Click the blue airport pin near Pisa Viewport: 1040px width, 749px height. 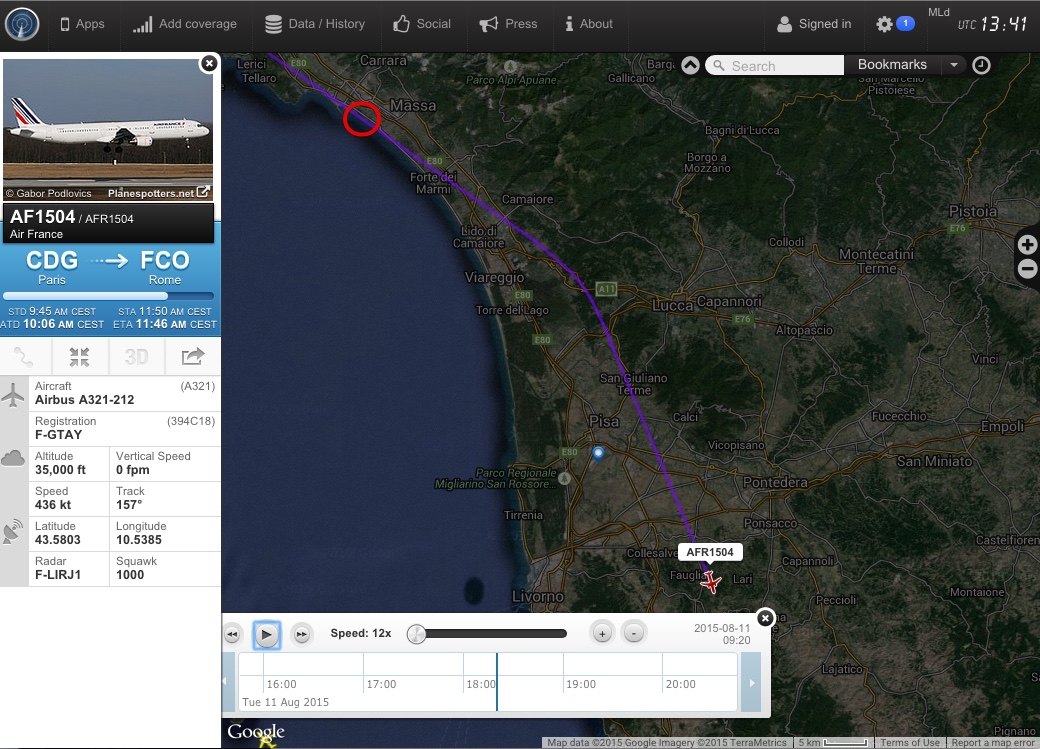tap(598, 453)
